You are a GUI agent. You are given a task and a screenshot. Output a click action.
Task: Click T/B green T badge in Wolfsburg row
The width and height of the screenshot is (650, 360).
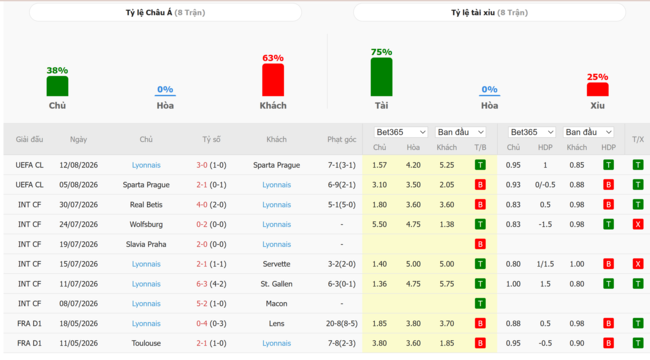tap(480, 224)
